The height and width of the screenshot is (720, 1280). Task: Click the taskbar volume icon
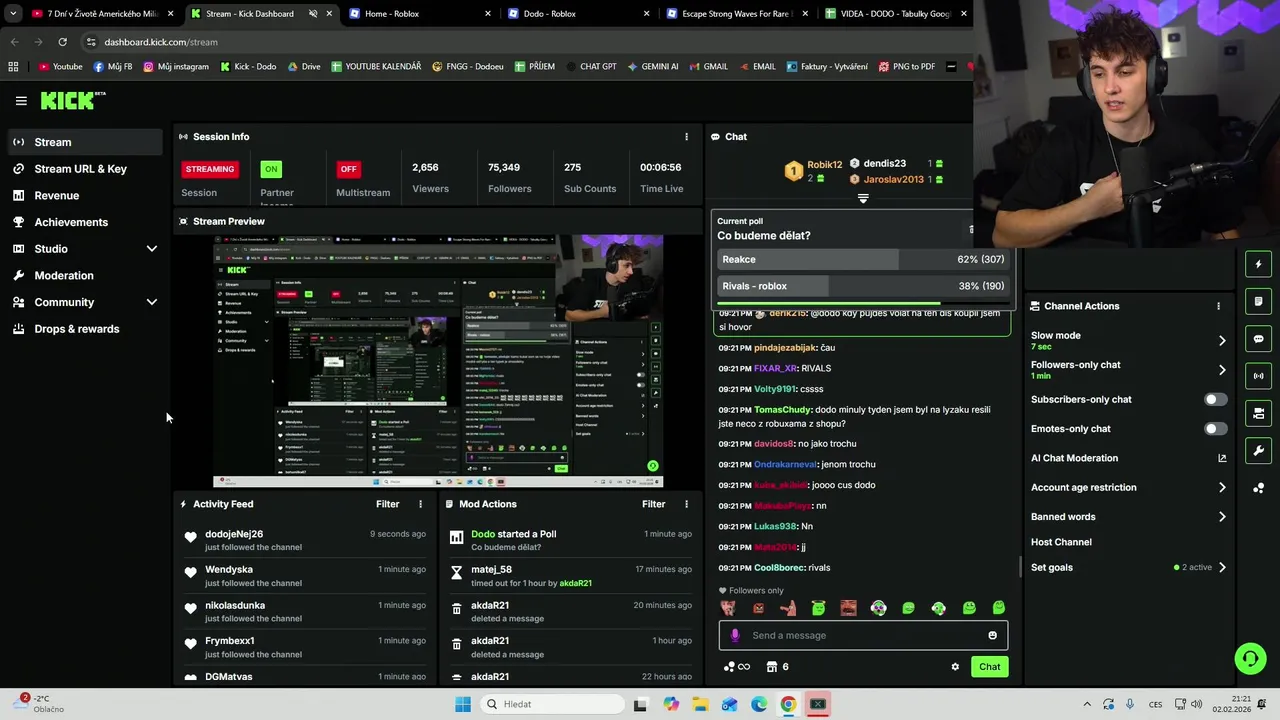pos(1195,704)
